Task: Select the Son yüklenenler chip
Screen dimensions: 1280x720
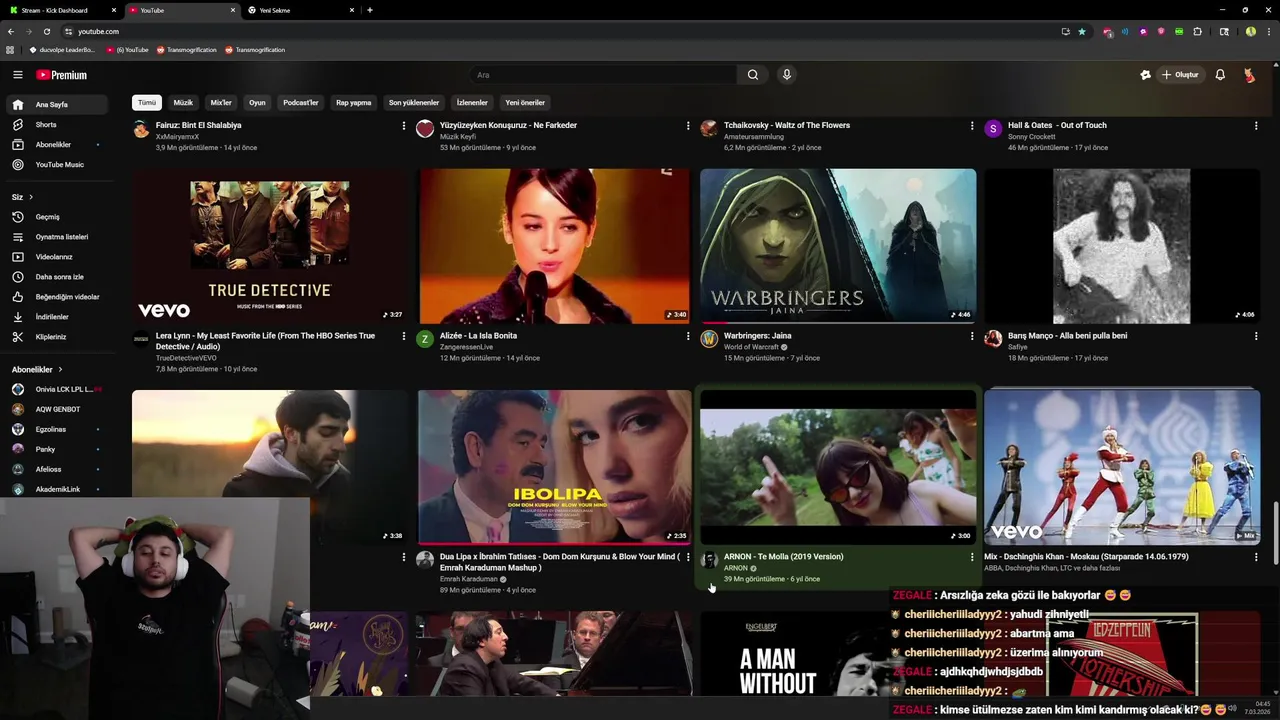Action: tap(414, 103)
